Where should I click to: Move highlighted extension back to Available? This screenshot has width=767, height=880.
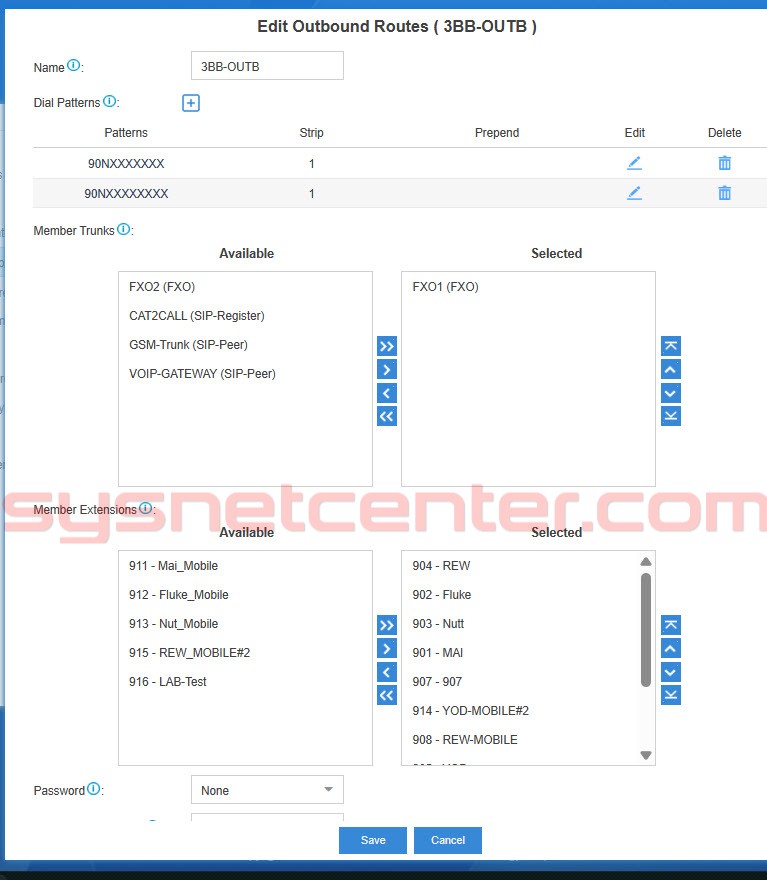(x=387, y=672)
